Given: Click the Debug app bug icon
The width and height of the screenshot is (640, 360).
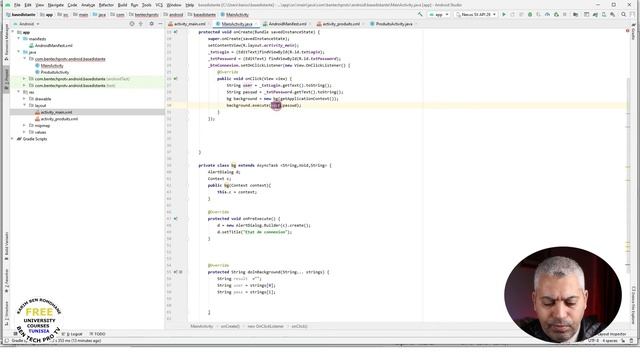Looking at the screenshot, I should [530, 14].
